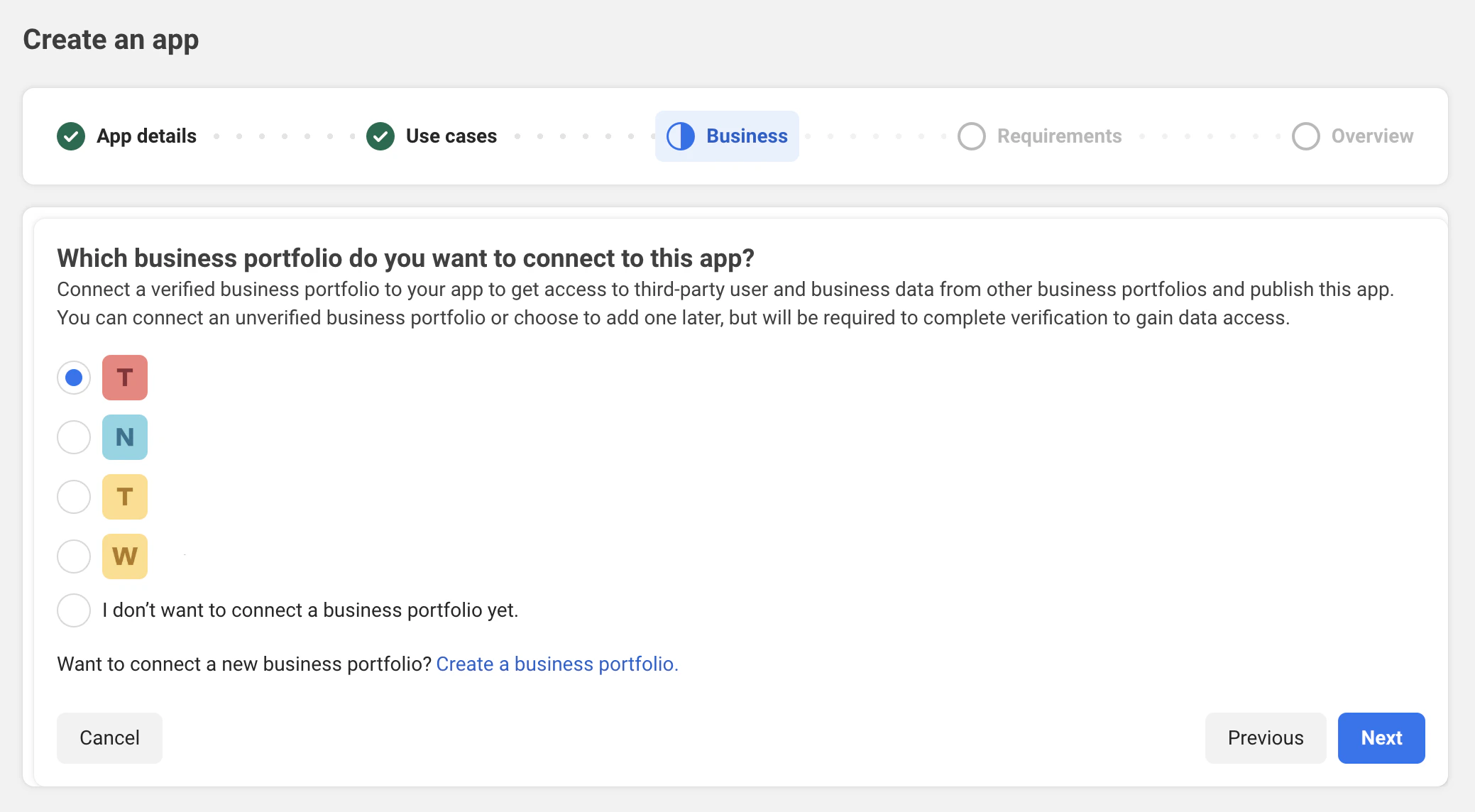Click the blue "N" portfolio avatar icon
The width and height of the screenshot is (1475, 812).
pyautogui.click(x=124, y=437)
